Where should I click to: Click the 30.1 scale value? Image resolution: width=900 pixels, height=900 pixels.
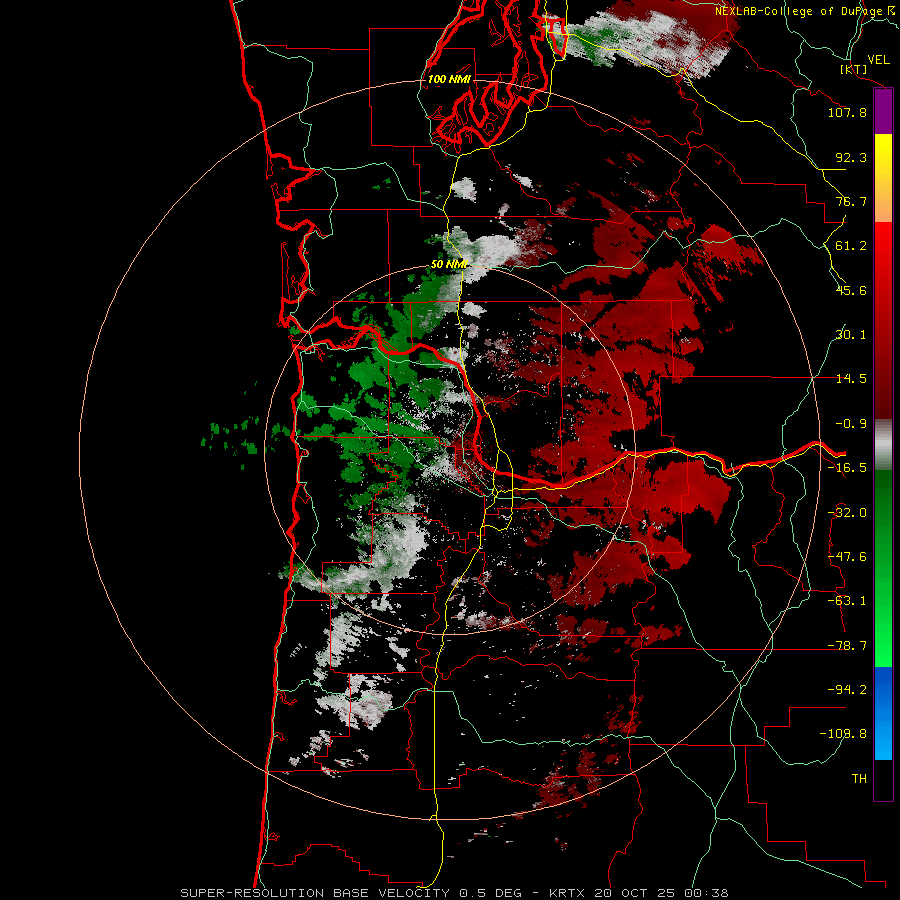(851, 335)
